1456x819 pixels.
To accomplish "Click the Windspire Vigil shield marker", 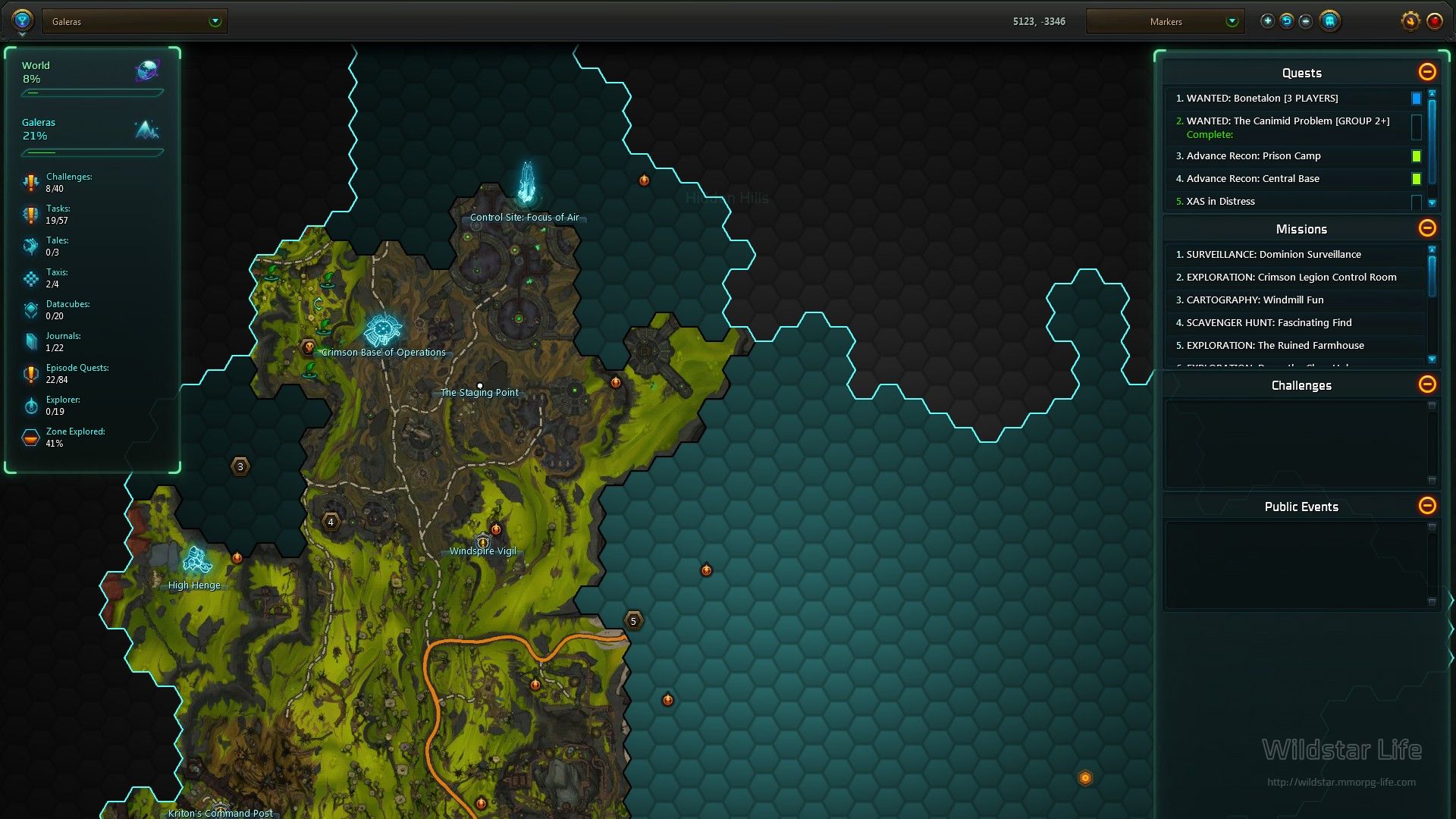I will point(483,542).
